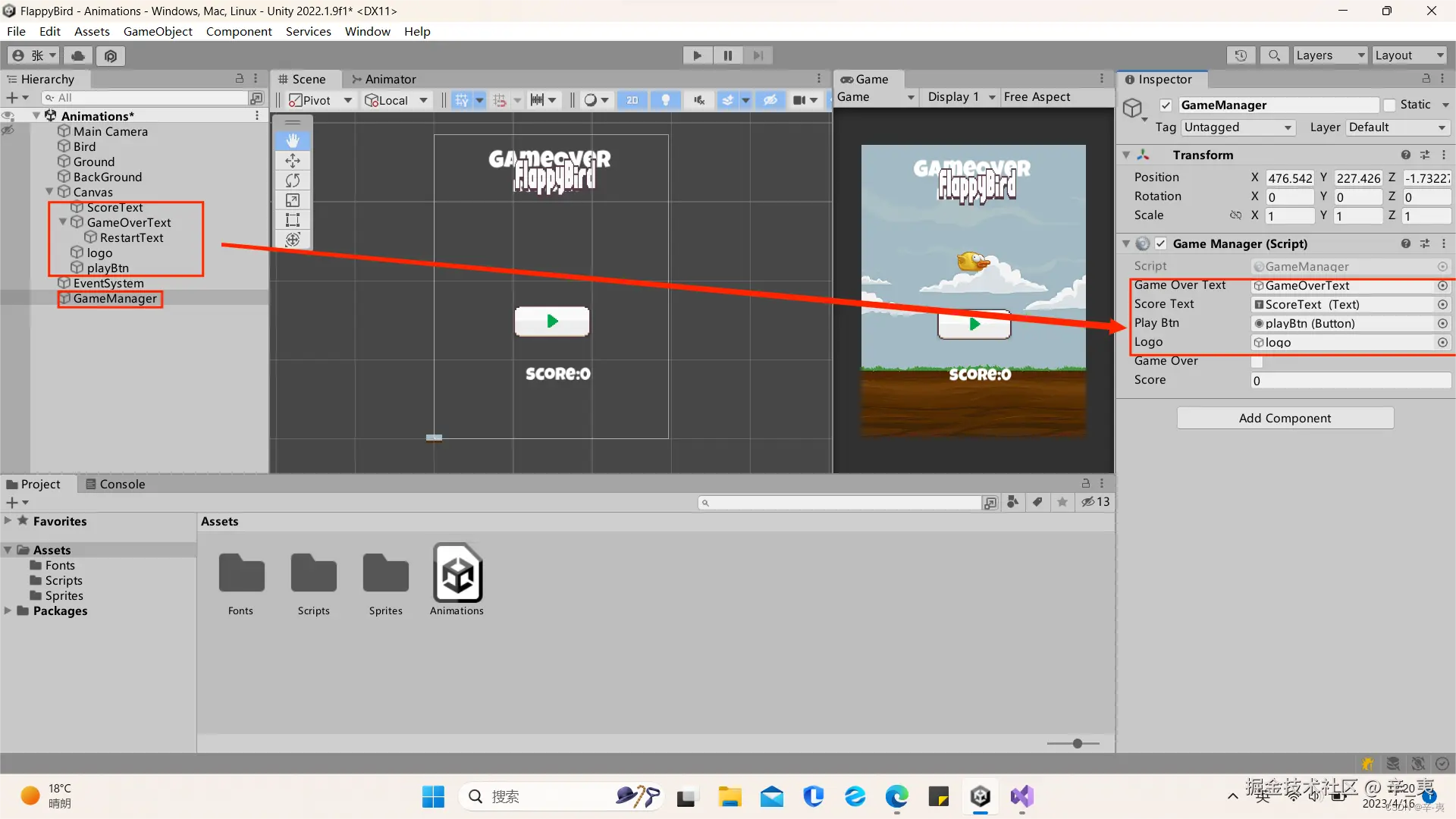Toggle scene lighting bulb icon
This screenshot has width=1456, height=819.
pos(665,100)
